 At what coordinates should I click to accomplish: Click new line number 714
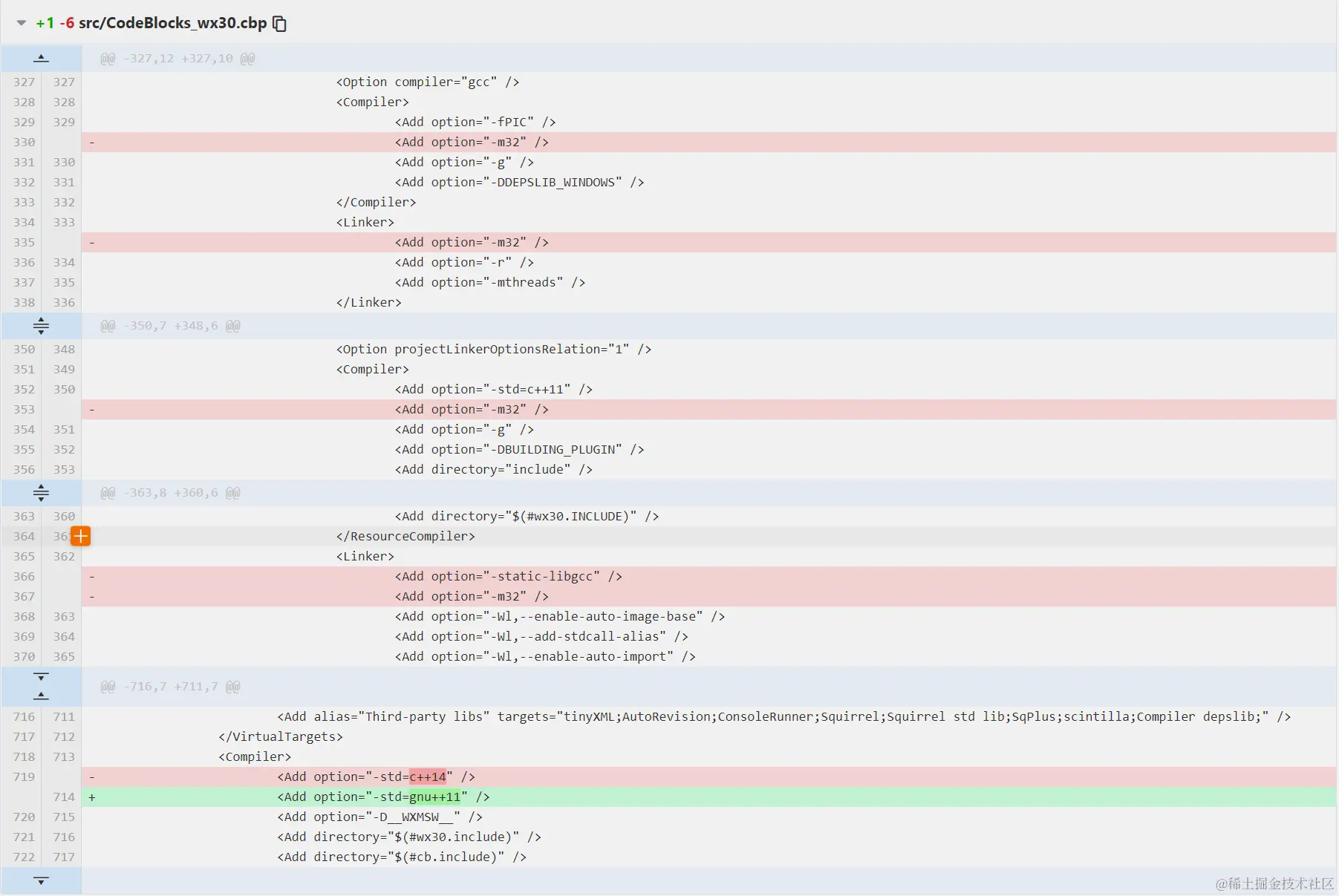pyautogui.click(x=64, y=797)
